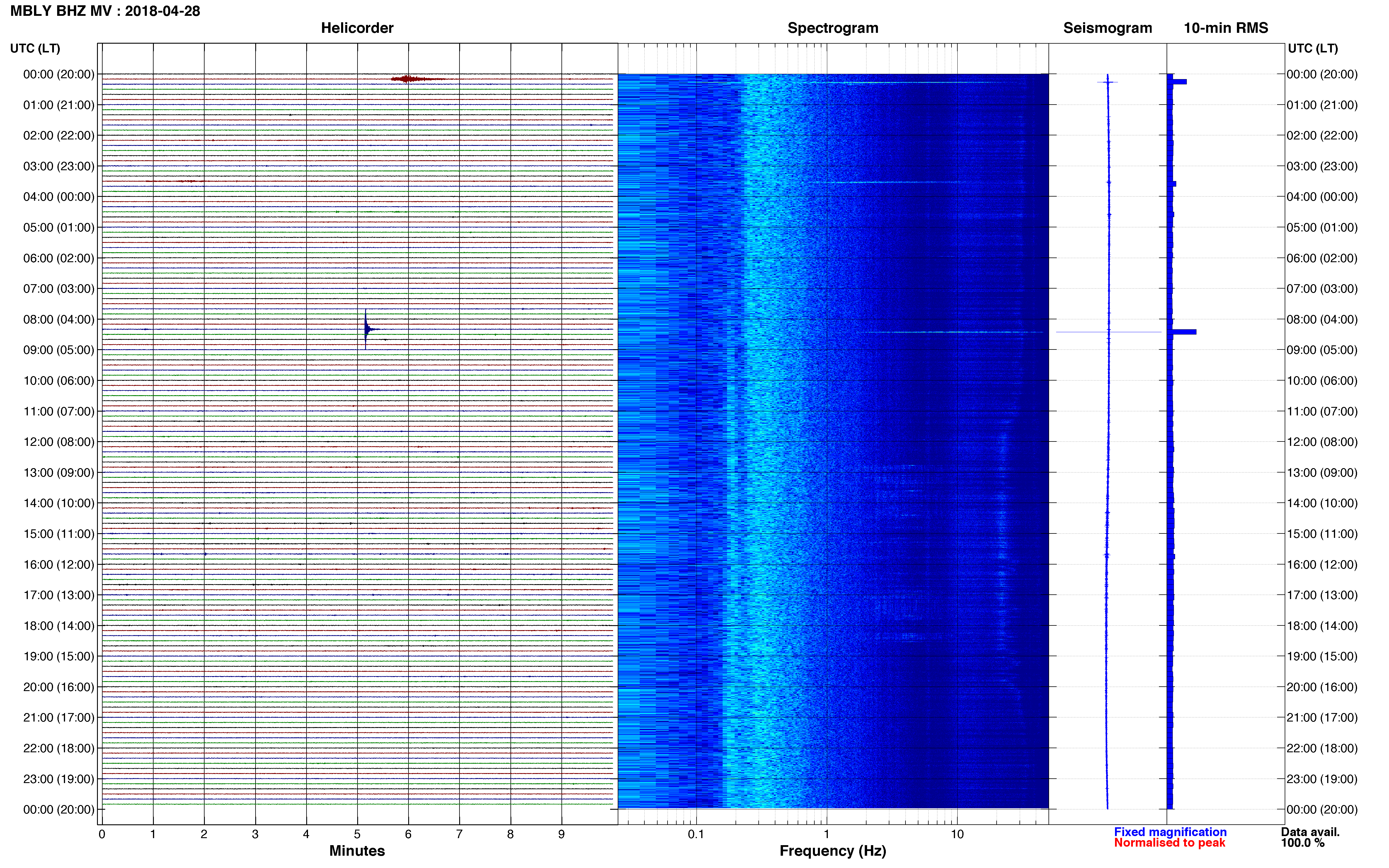
Task: Click left-axis time label '20:00 (16:00)'
Action: click(x=59, y=687)
